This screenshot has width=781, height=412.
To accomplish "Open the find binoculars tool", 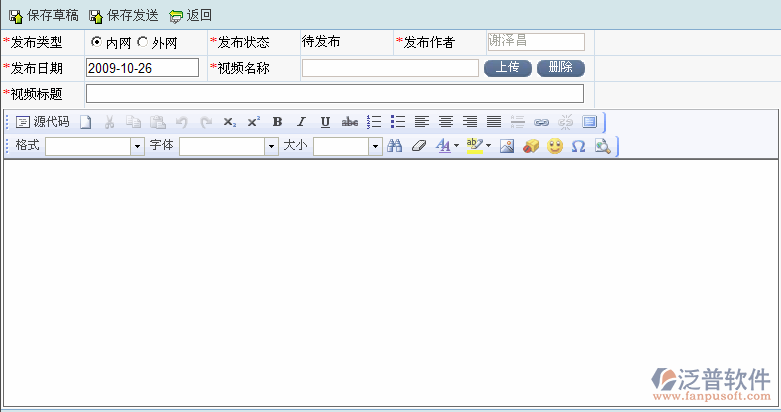I will tap(394, 146).
